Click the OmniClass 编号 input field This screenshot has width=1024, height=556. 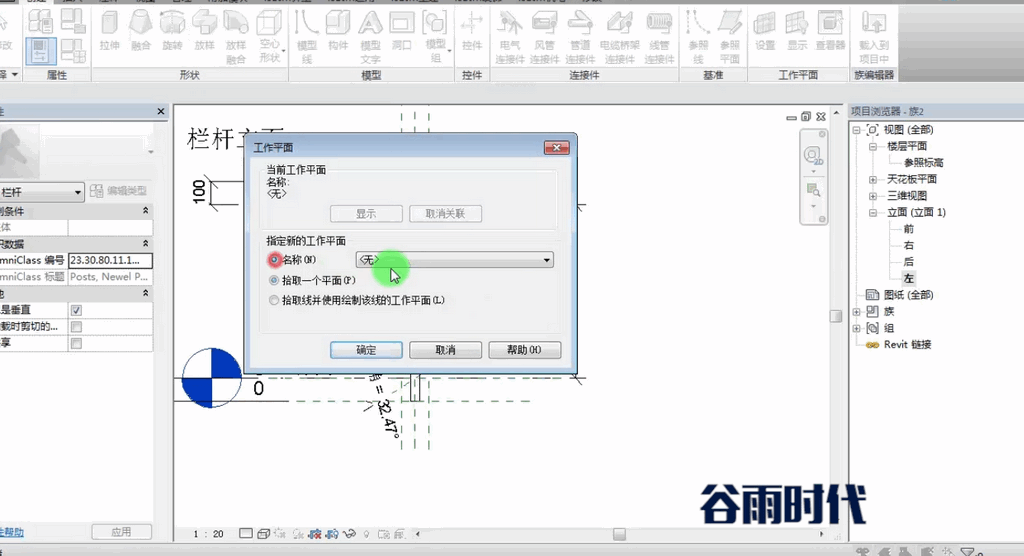click(110, 260)
